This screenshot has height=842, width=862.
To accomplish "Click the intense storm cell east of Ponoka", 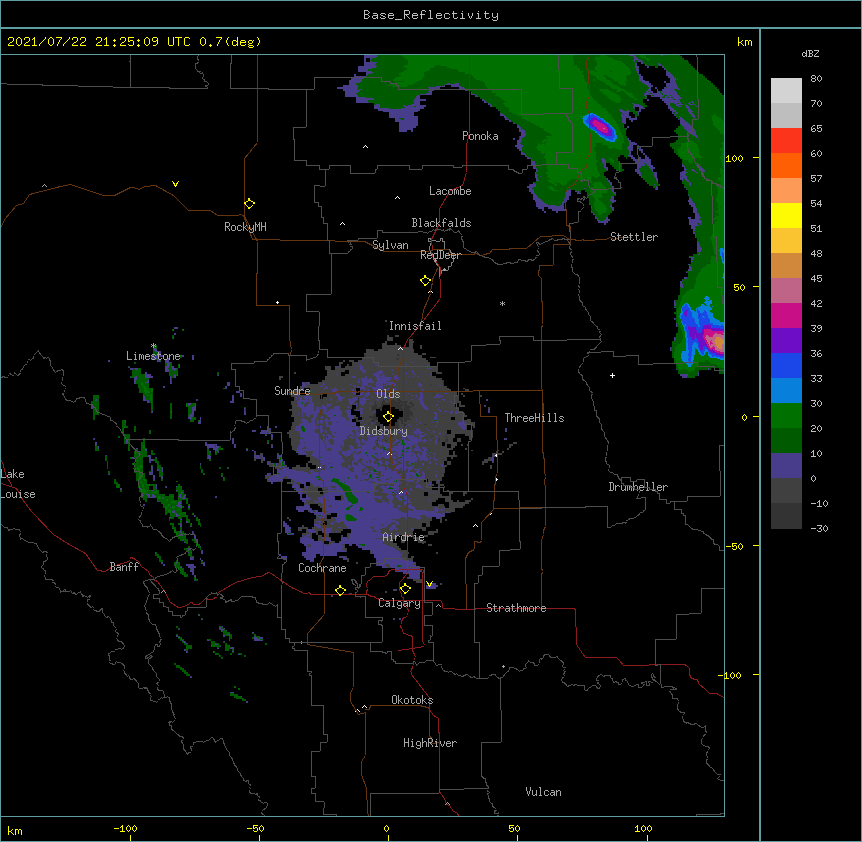I will tap(600, 127).
